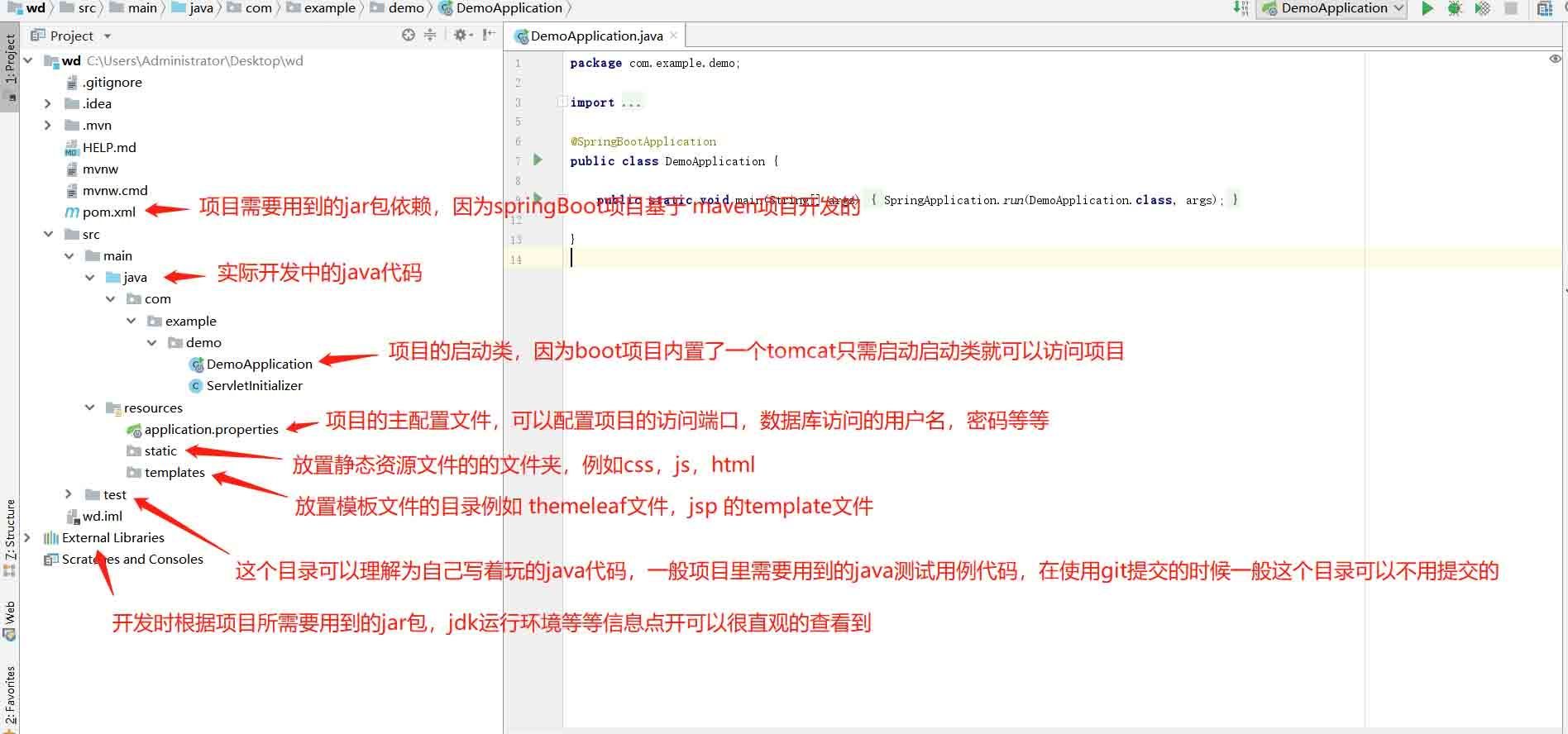The width and height of the screenshot is (1568, 734).
Task: Select mvnw.cmd in the project tree
Action: pyautogui.click(x=115, y=191)
